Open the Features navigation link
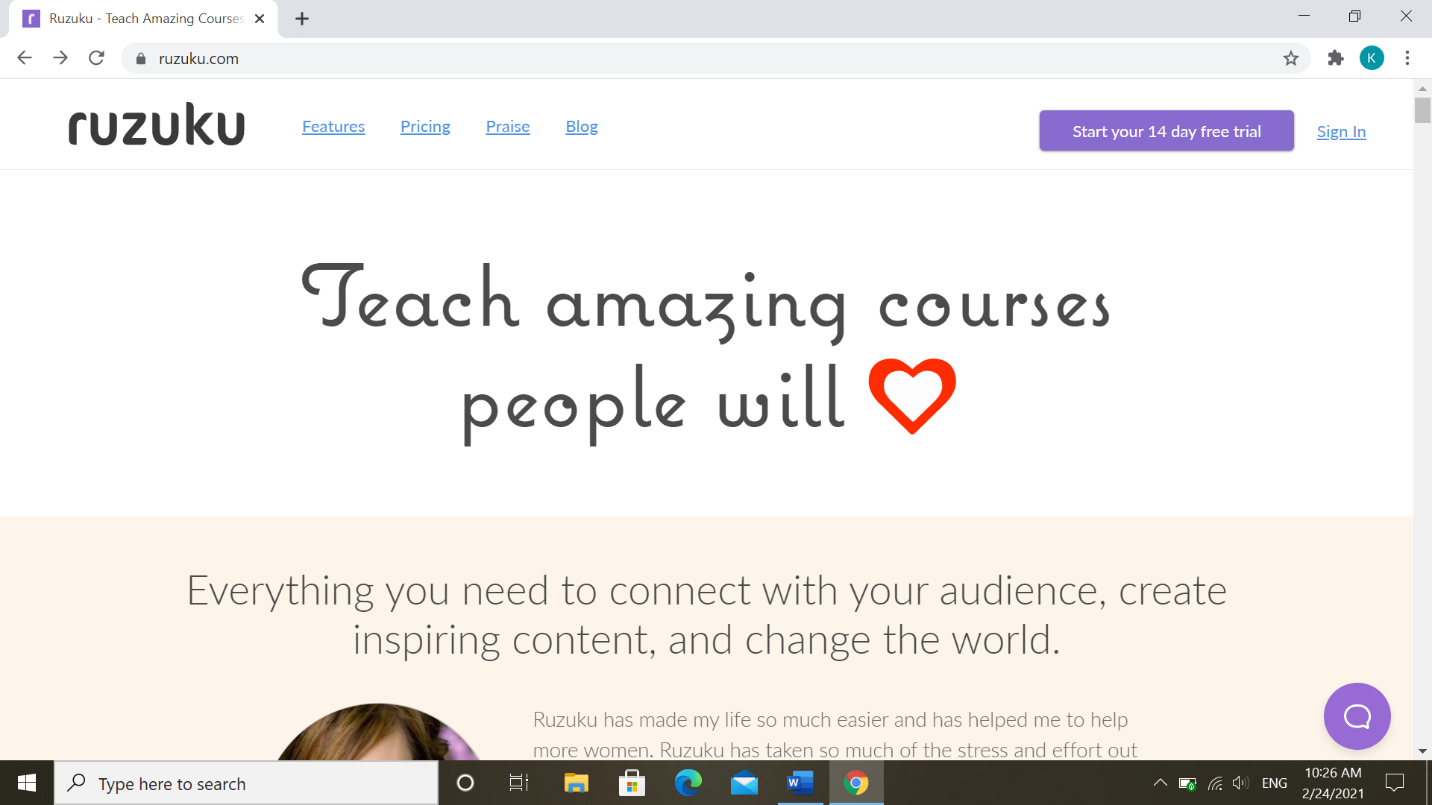 (x=333, y=127)
